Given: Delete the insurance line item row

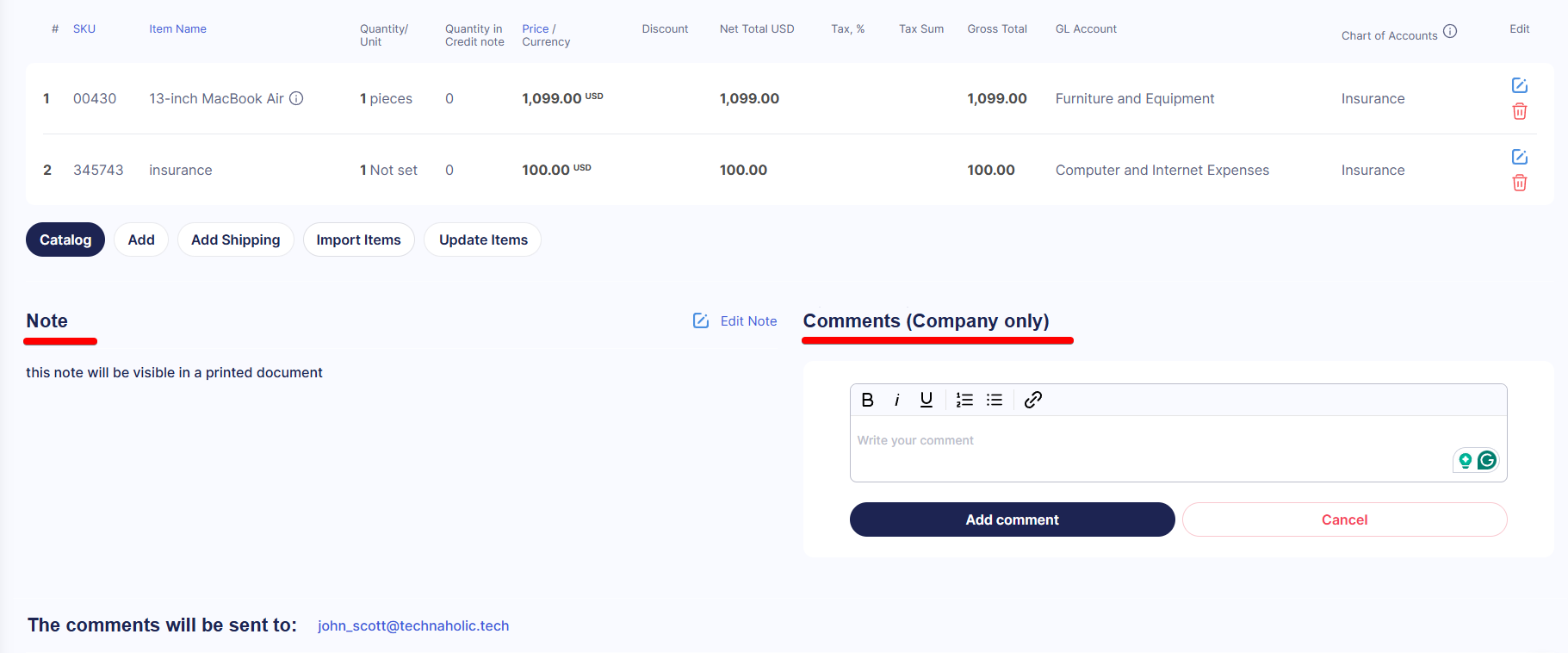Looking at the screenshot, I should (x=1520, y=183).
